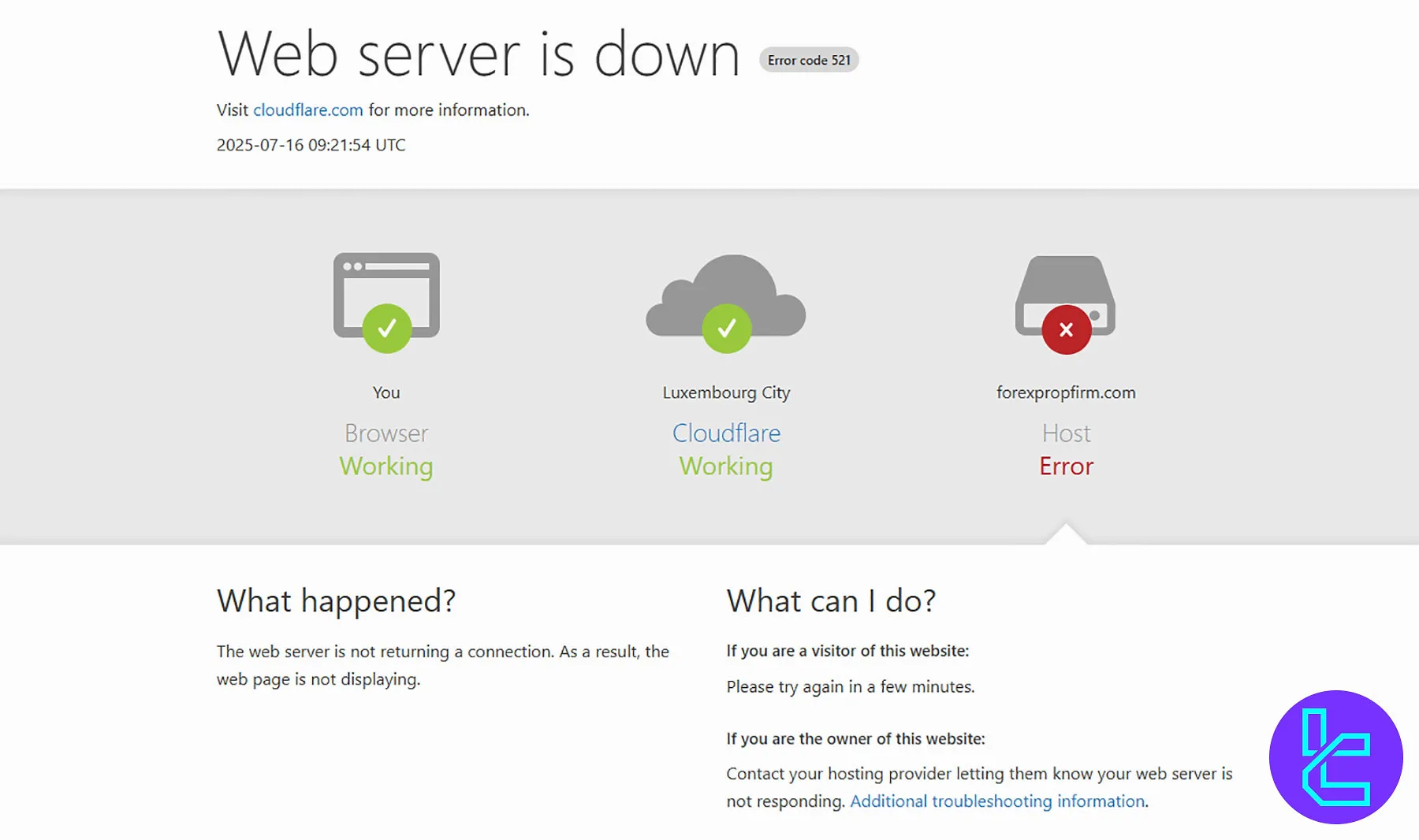Open the Cloudflare status link under Luxembourg City

pos(726,433)
